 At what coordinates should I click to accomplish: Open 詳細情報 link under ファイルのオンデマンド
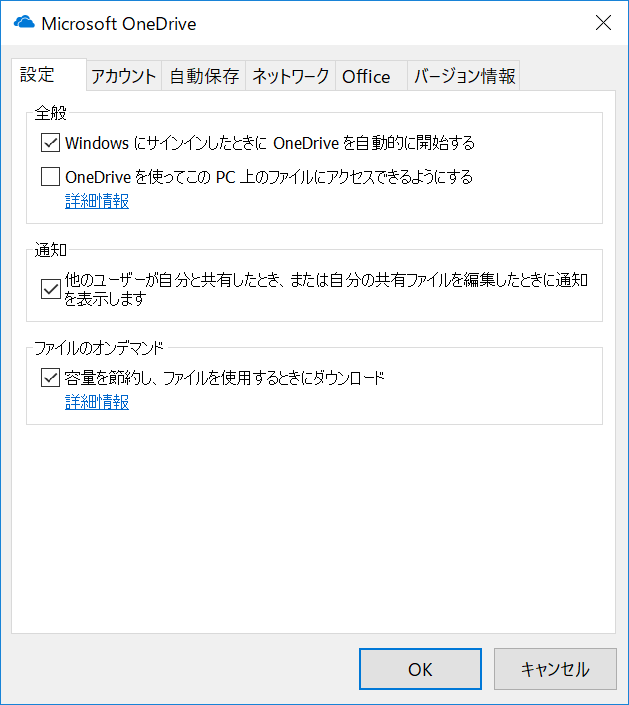pyautogui.click(x=97, y=402)
